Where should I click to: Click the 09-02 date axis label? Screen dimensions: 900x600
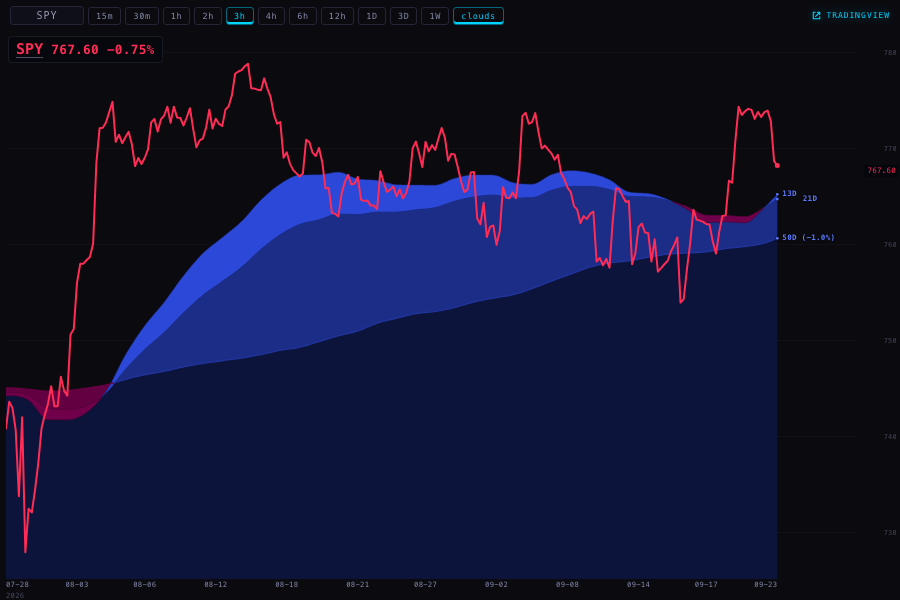[496, 584]
